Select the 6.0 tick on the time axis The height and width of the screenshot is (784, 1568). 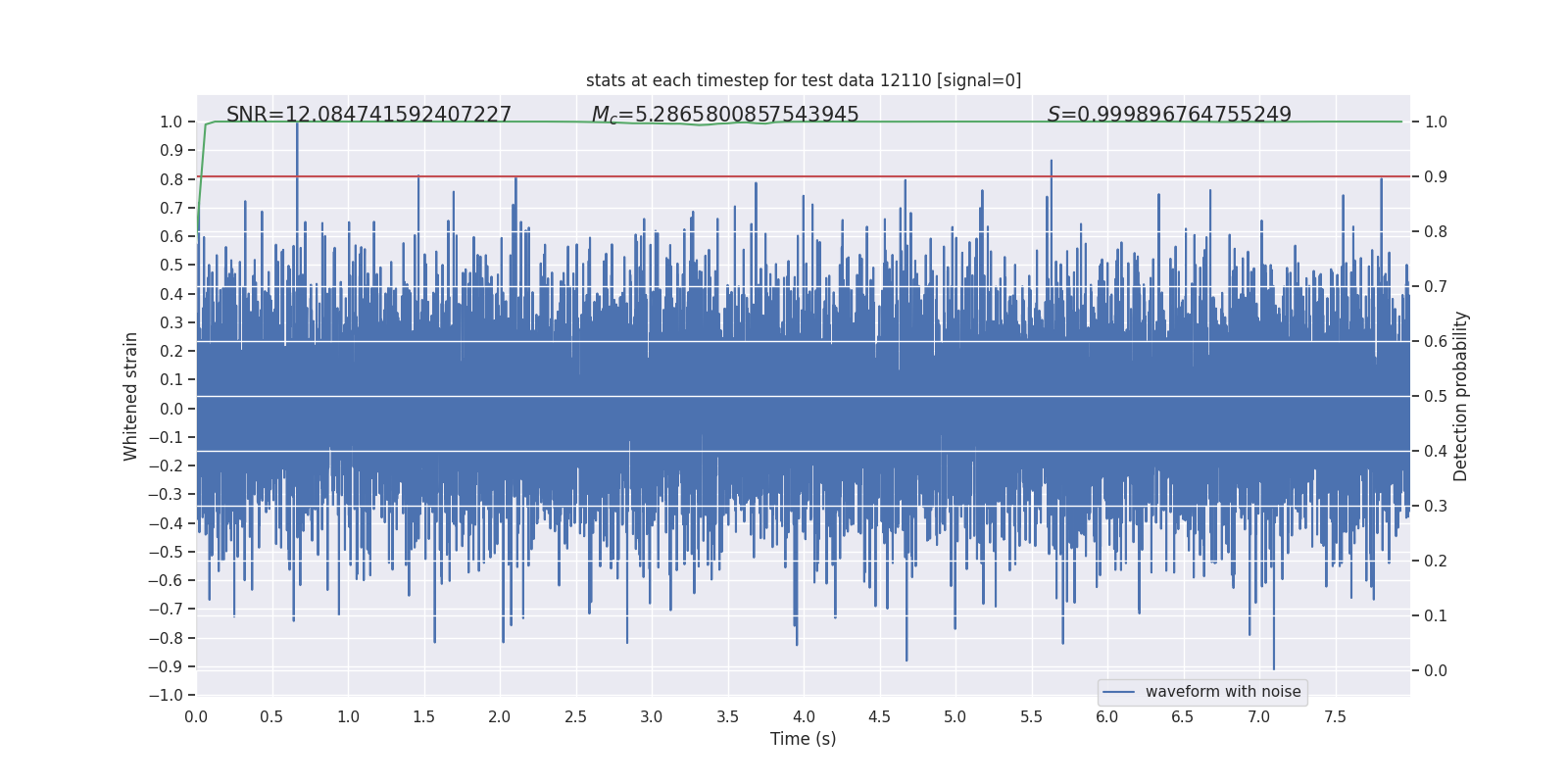(x=1107, y=716)
